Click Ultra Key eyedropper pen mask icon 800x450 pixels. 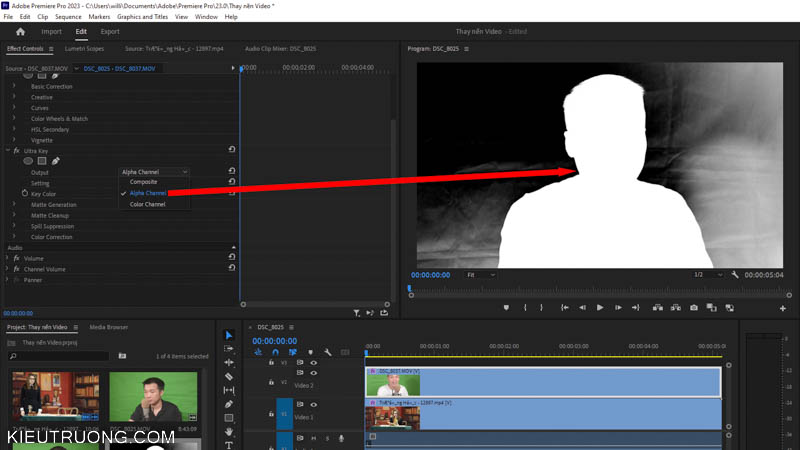pyautogui.click(x=56, y=161)
